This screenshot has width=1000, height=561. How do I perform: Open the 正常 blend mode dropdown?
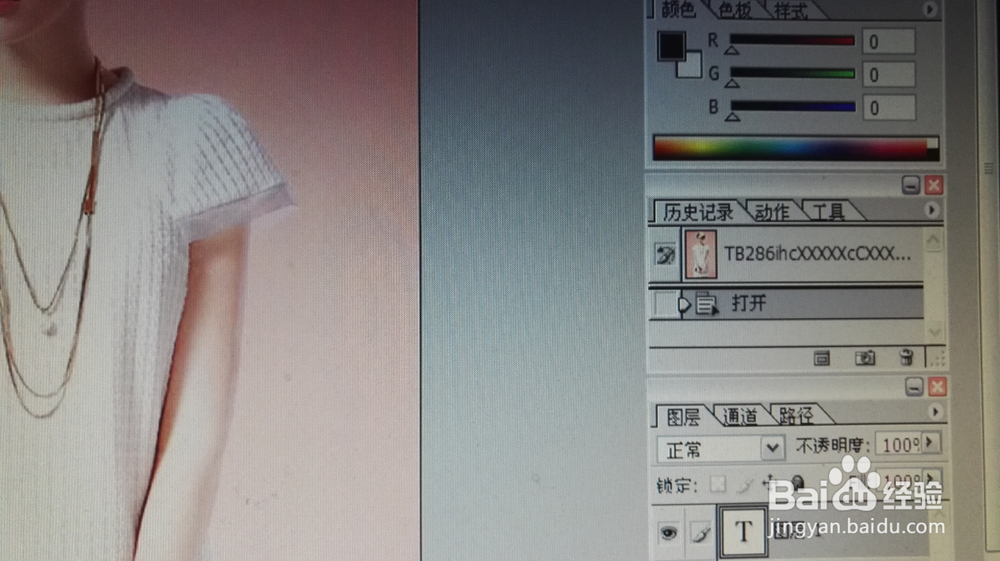coord(721,449)
